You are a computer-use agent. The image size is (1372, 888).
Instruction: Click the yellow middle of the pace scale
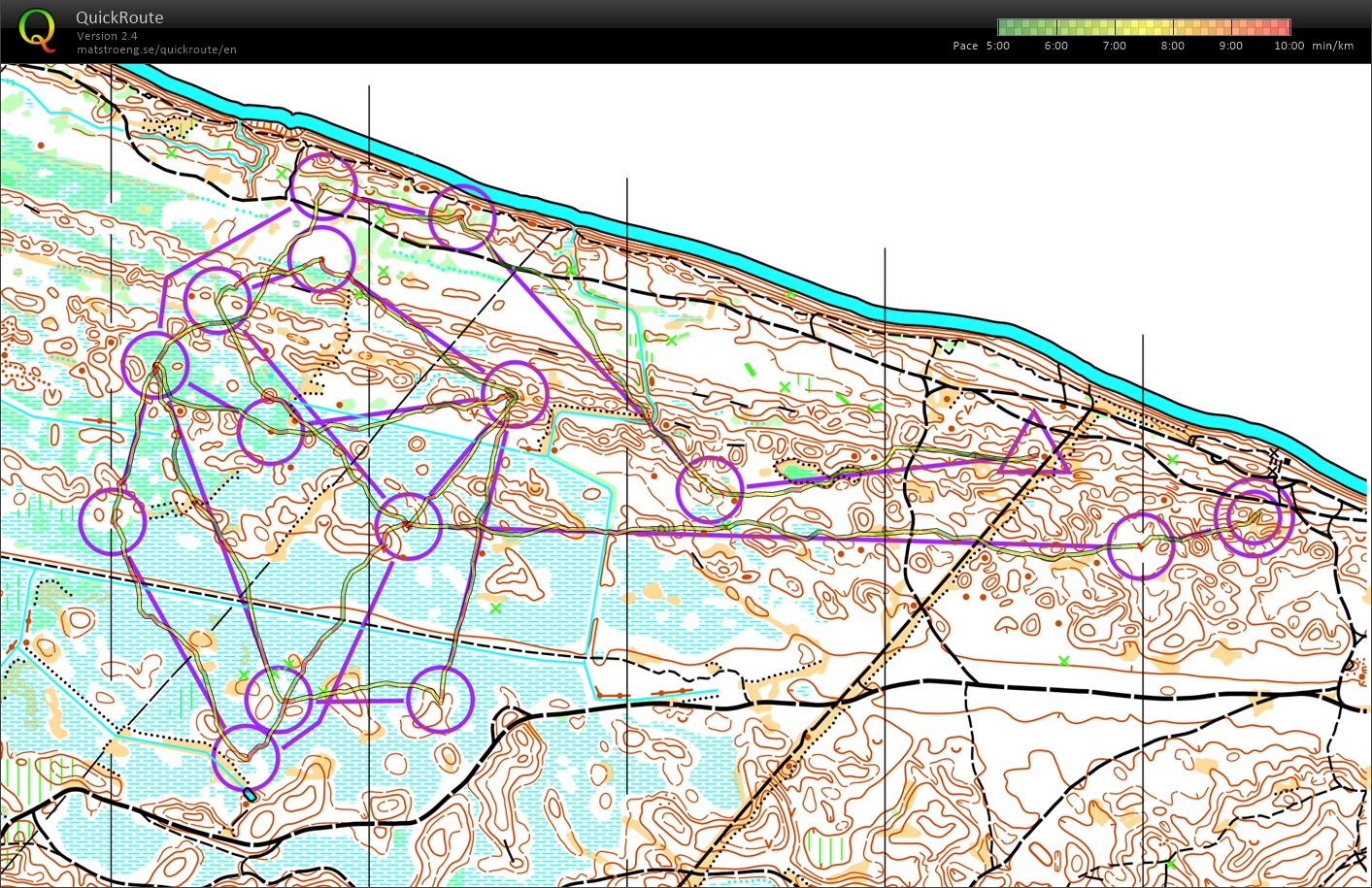pos(1144,27)
